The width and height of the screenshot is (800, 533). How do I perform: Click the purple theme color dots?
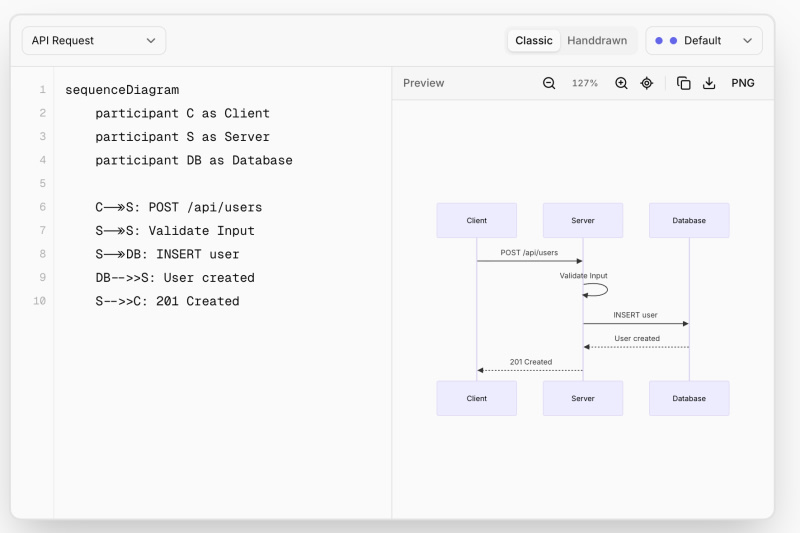(x=666, y=41)
